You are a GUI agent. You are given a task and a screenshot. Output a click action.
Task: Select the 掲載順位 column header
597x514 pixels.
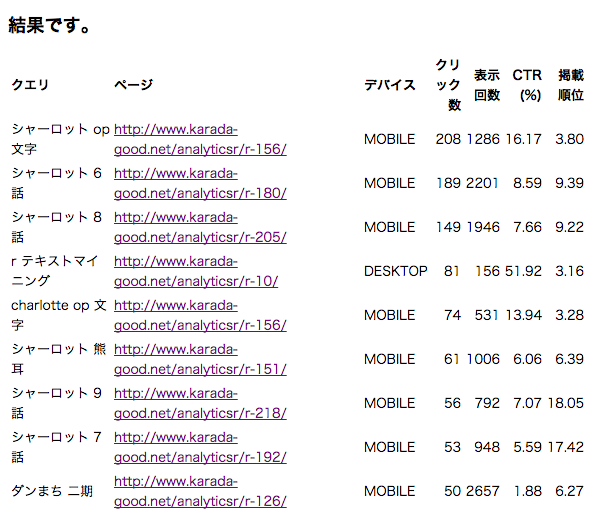point(571,85)
